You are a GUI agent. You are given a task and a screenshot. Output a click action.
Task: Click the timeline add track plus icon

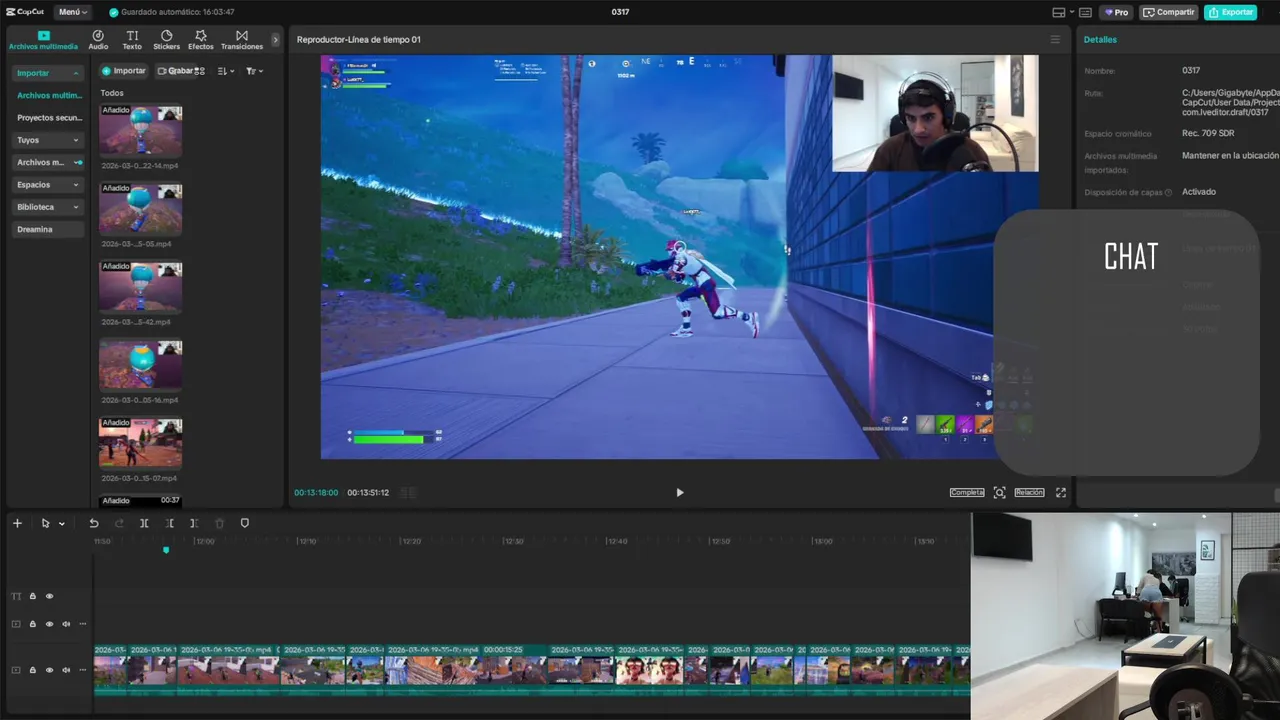point(17,523)
